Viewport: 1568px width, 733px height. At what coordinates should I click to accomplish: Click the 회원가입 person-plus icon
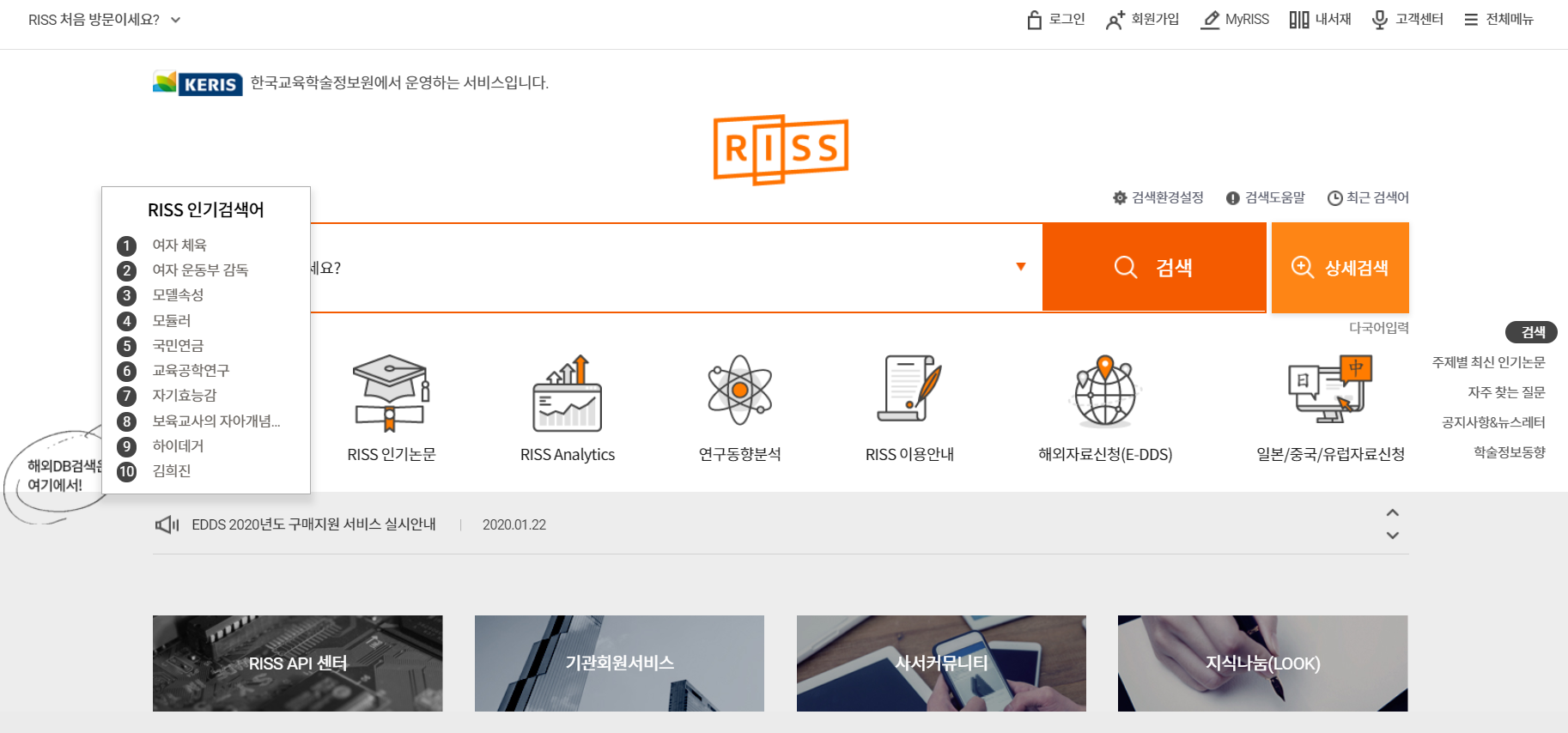[1115, 20]
